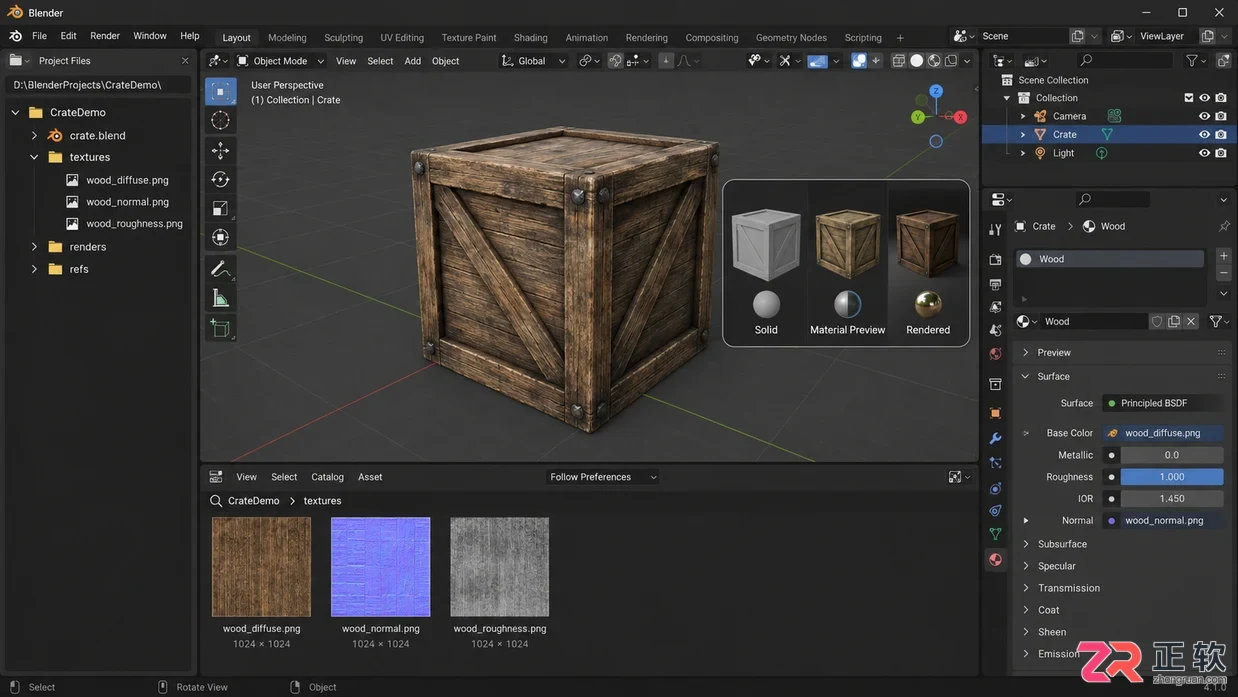Switch viewport to Material Preview sphere
The height and width of the screenshot is (697, 1238).
[x=847, y=304]
